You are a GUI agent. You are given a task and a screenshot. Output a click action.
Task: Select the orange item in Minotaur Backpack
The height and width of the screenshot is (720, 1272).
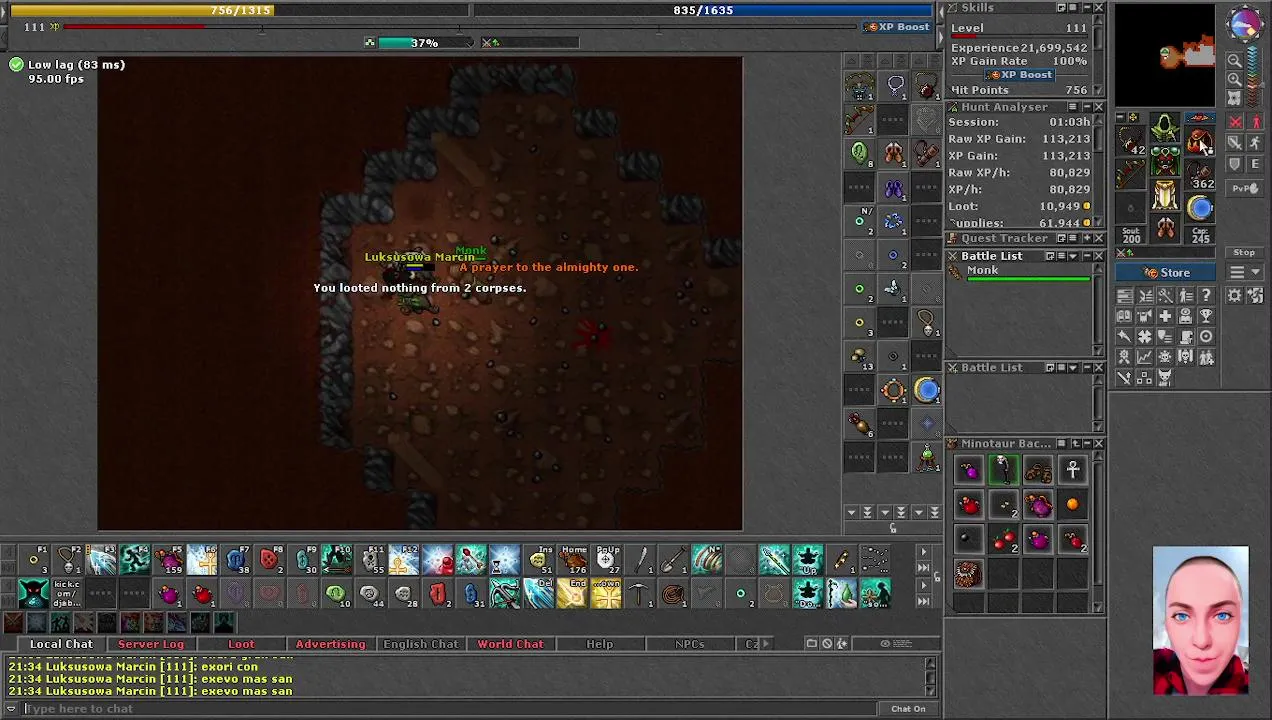coord(1072,505)
